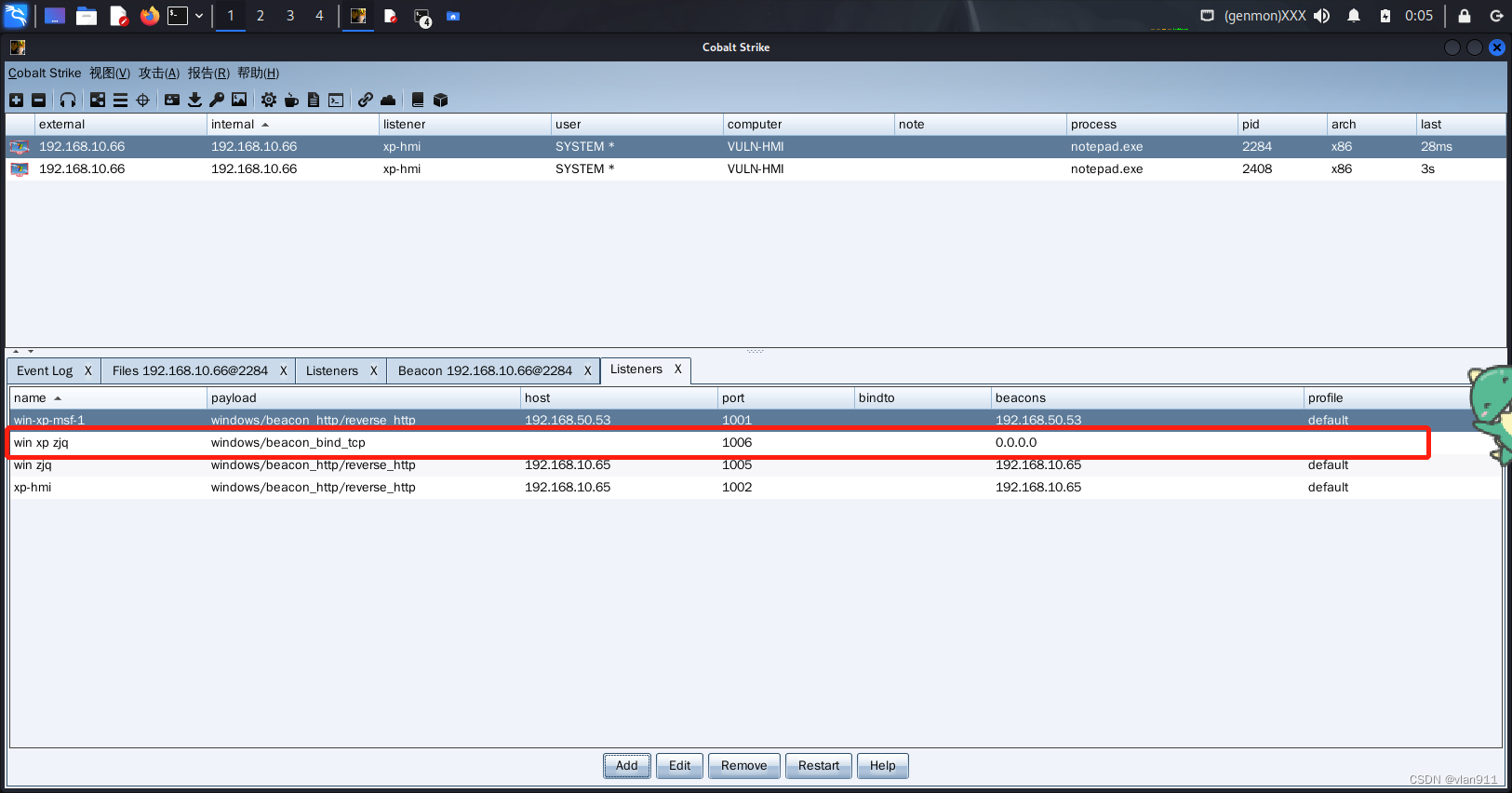Manage web server via cloud icon
Image resolution: width=1512 pixels, height=793 pixels.
[388, 101]
